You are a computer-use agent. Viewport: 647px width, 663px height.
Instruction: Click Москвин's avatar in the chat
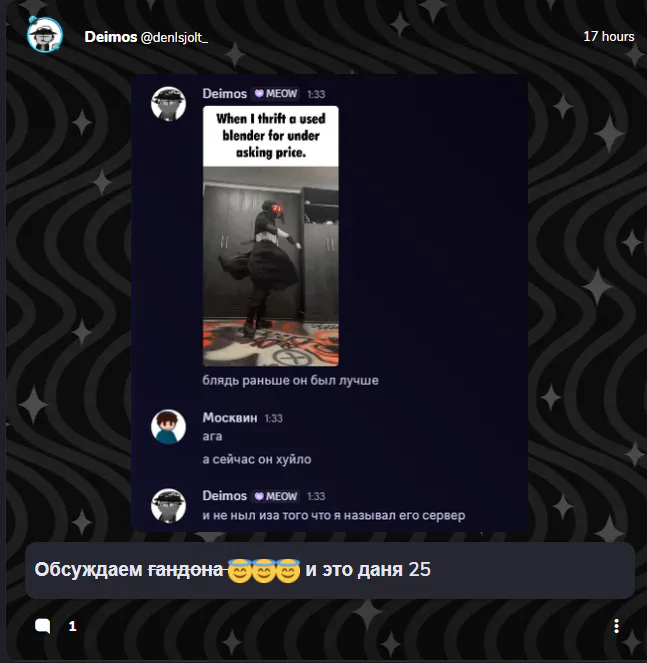tap(168, 427)
